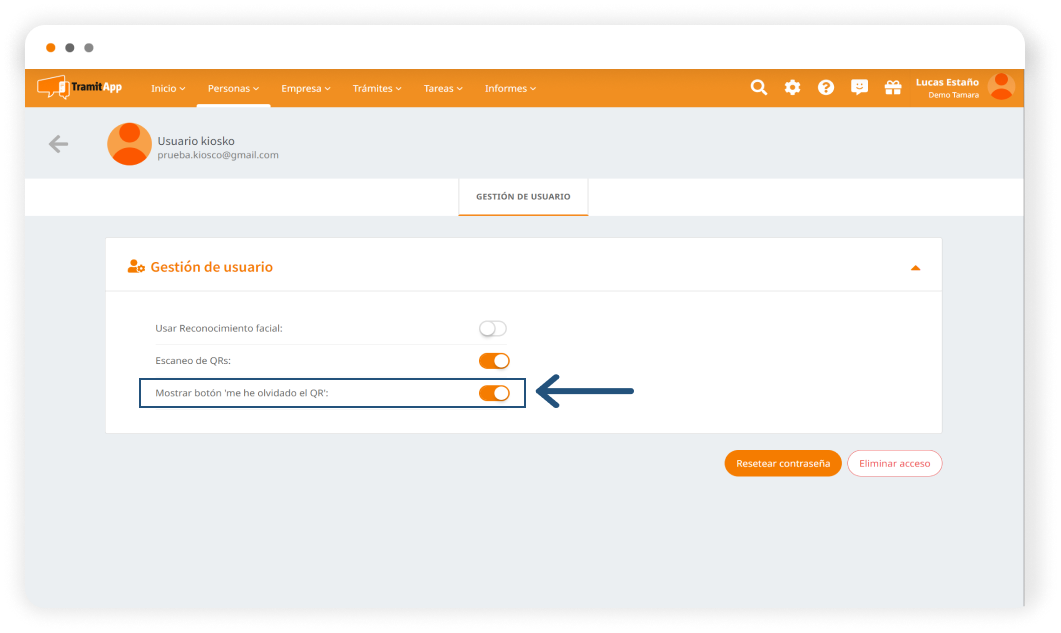
Task: Click the Eliminar acceso button
Action: pos(894,463)
